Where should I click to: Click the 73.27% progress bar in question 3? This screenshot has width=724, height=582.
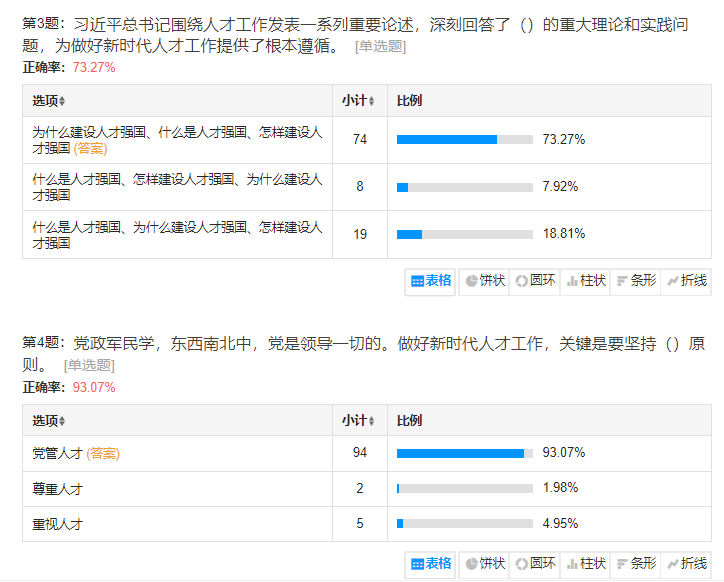464,140
